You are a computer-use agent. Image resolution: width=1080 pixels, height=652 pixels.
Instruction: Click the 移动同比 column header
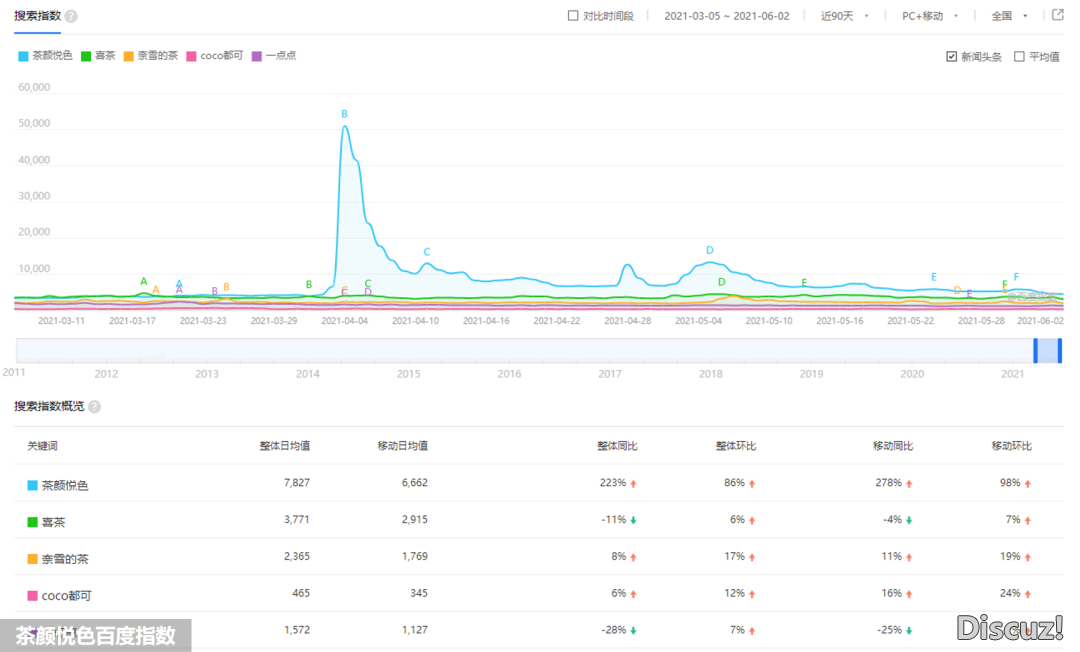click(x=893, y=446)
